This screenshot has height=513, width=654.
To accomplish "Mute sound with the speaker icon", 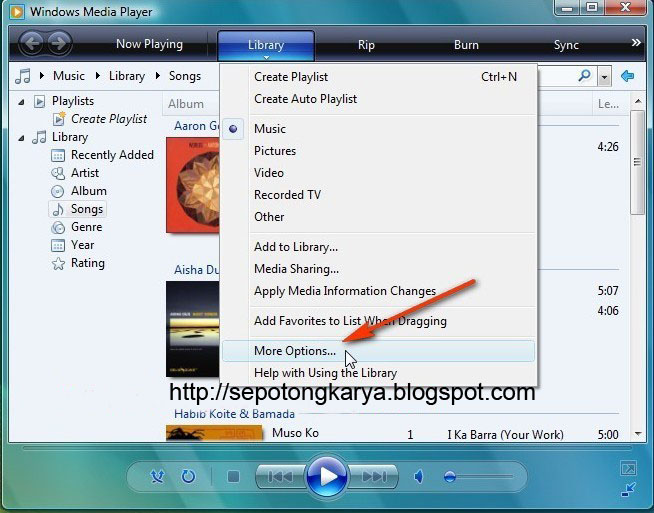I will (419, 476).
